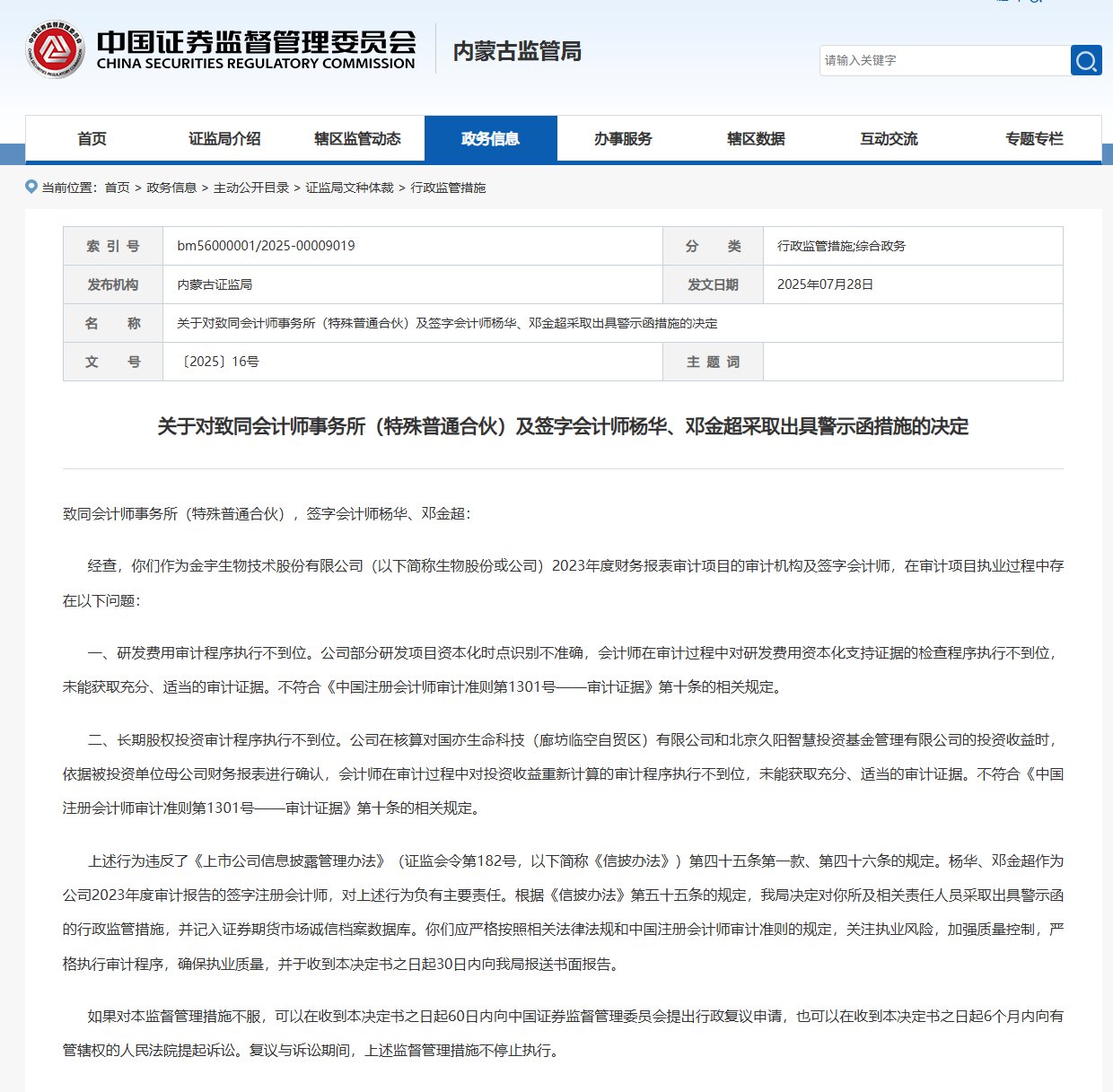Click the 政务信息 breadcrumb link
This screenshot has width=1113, height=1092.
[171, 188]
